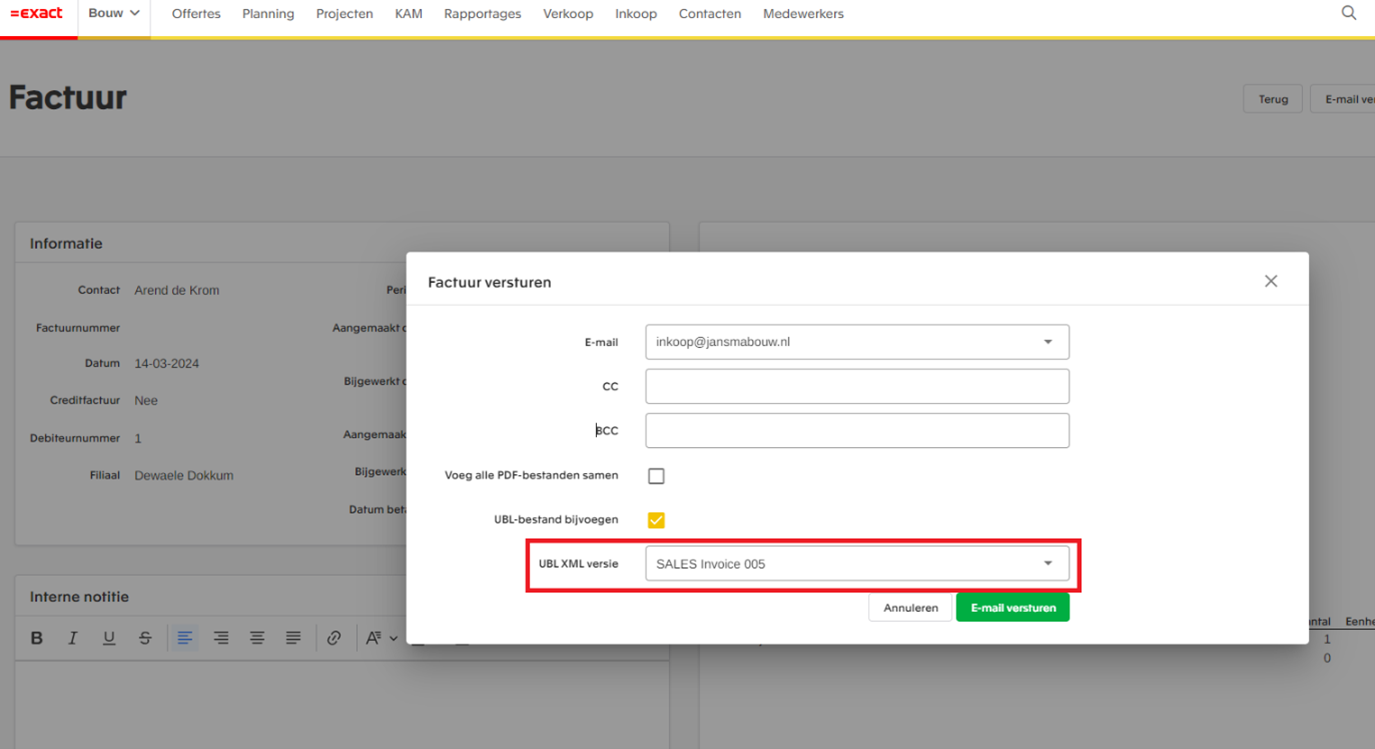Screen dimensions: 1375x749
Task: Close the Factuur versturen dialog
Action: click(1270, 282)
